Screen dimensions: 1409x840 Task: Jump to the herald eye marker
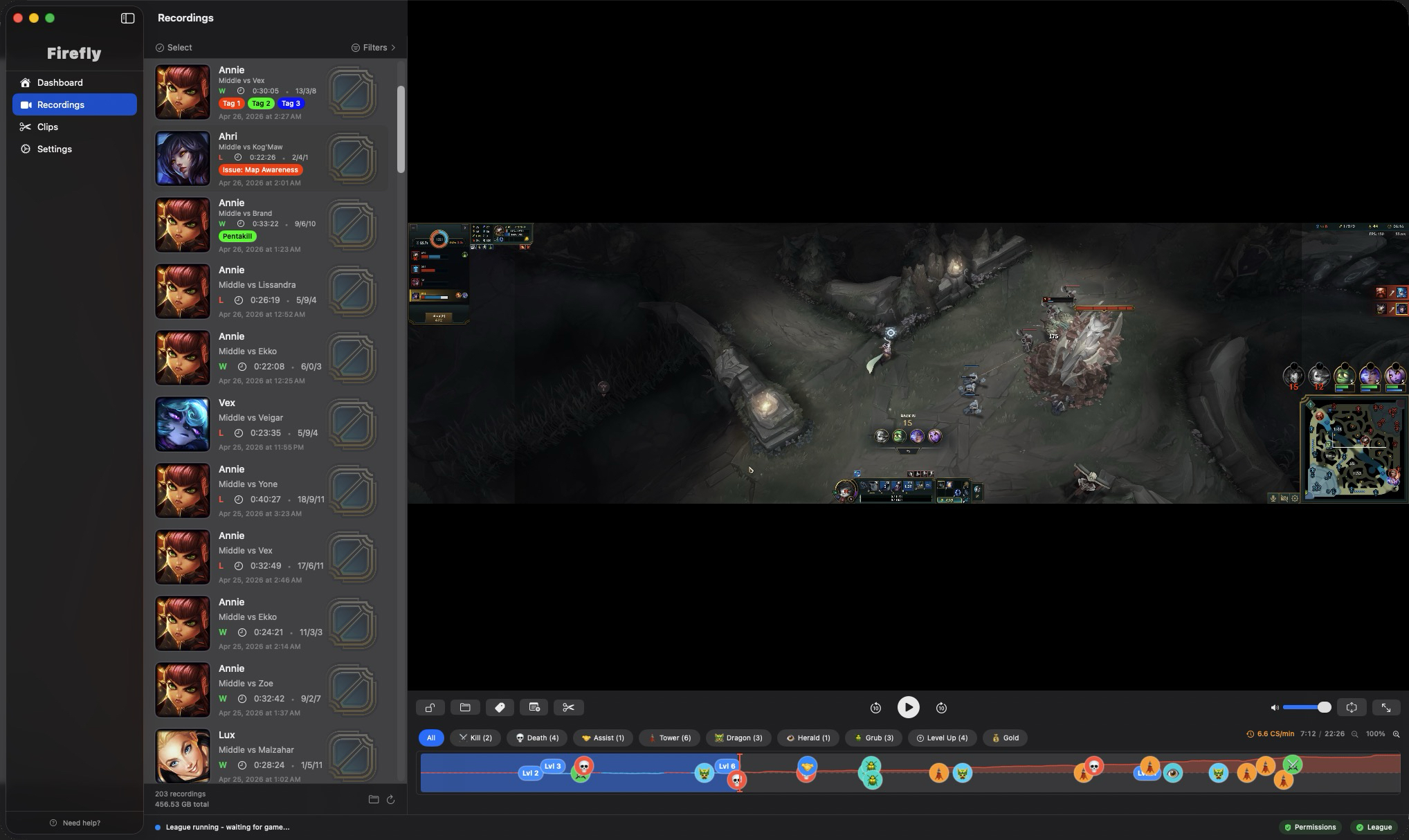coord(1172,773)
